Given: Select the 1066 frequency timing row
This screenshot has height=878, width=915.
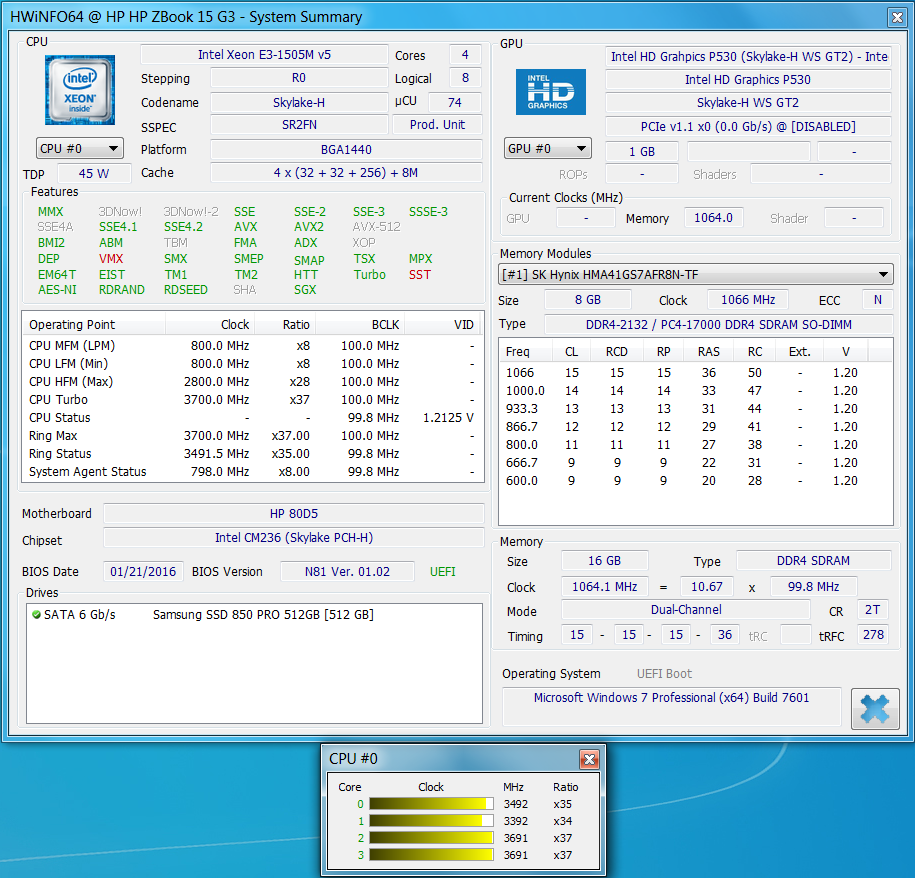Looking at the screenshot, I should 696,372.
